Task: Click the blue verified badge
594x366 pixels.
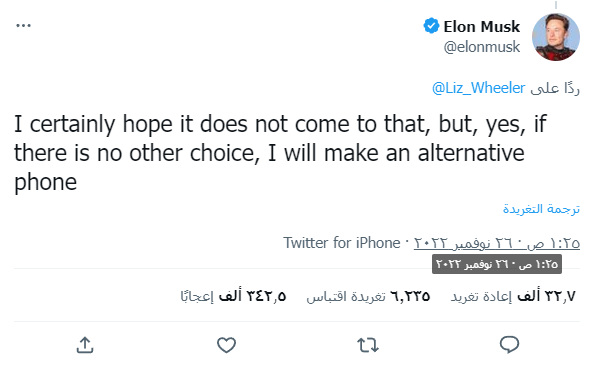Action: point(431,26)
